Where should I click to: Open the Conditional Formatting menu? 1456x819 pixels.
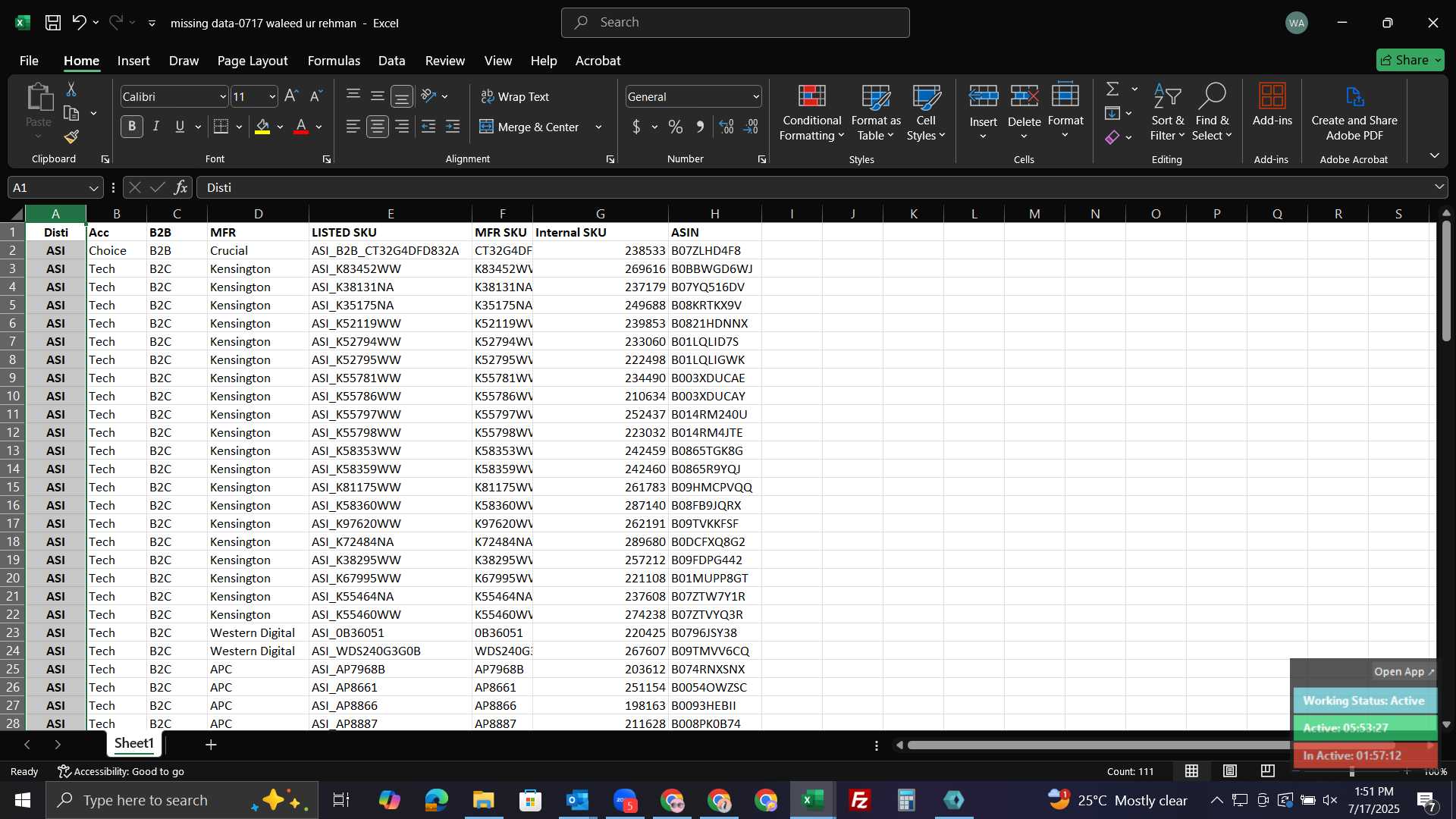[x=811, y=112]
